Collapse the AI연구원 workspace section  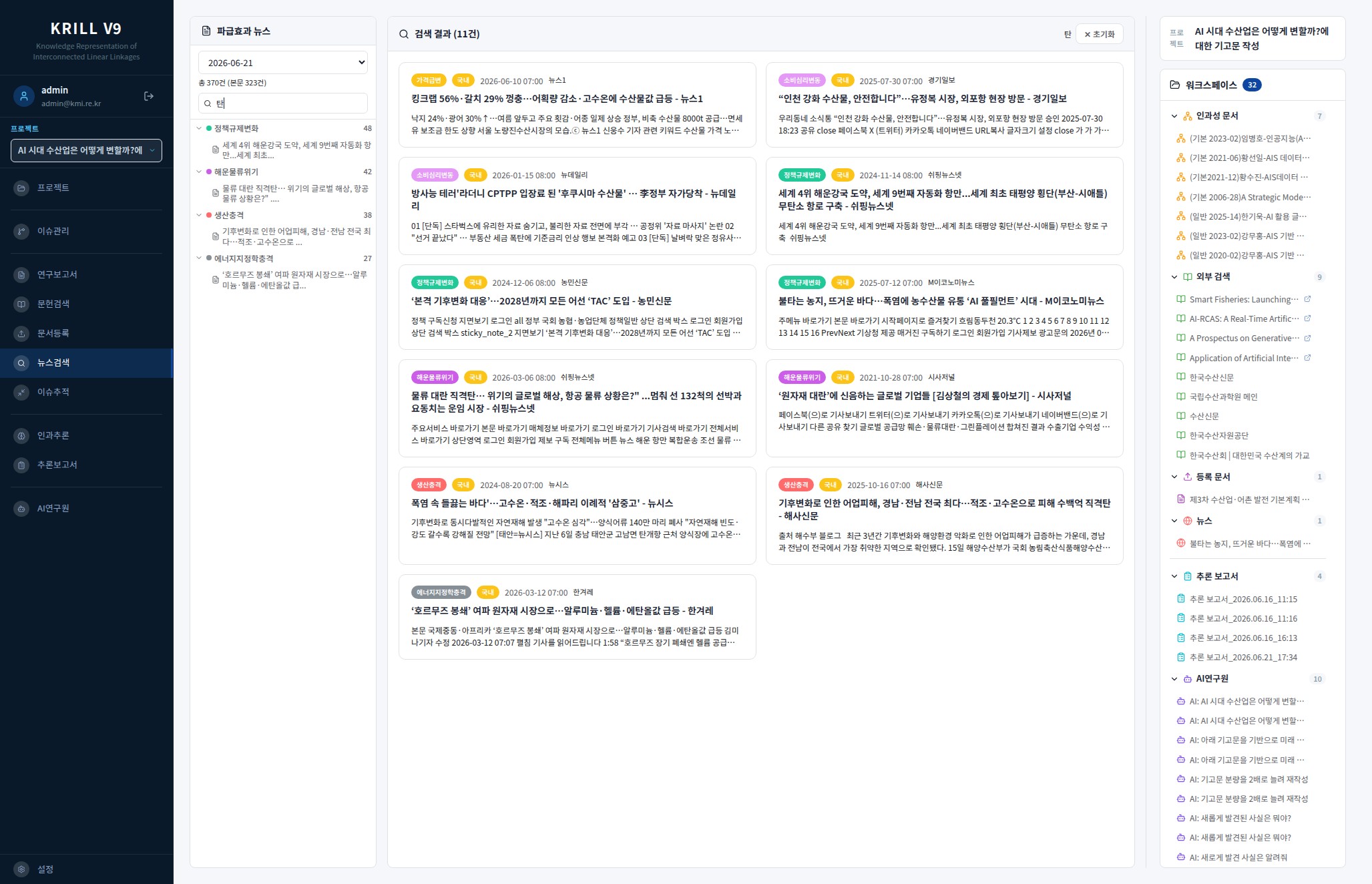click(1174, 679)
